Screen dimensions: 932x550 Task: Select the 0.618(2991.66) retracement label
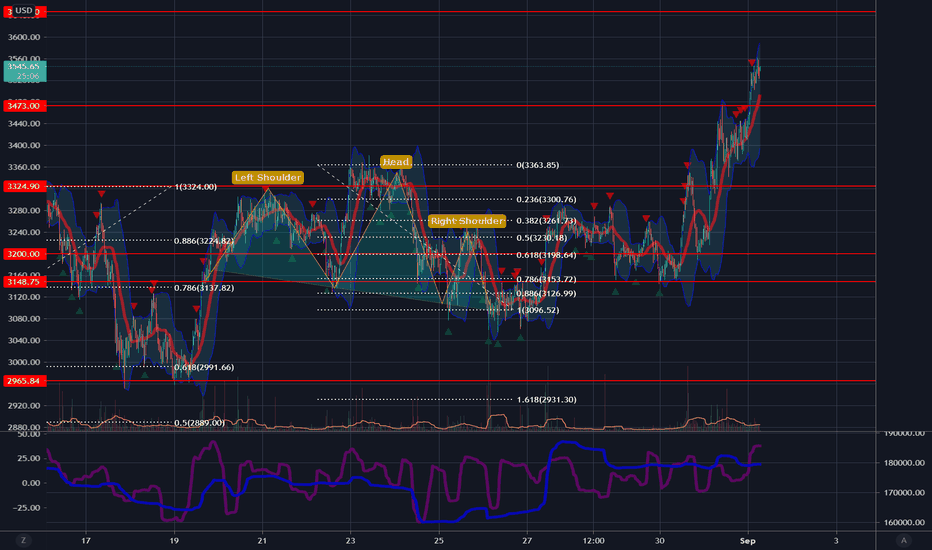click(204, 367)
